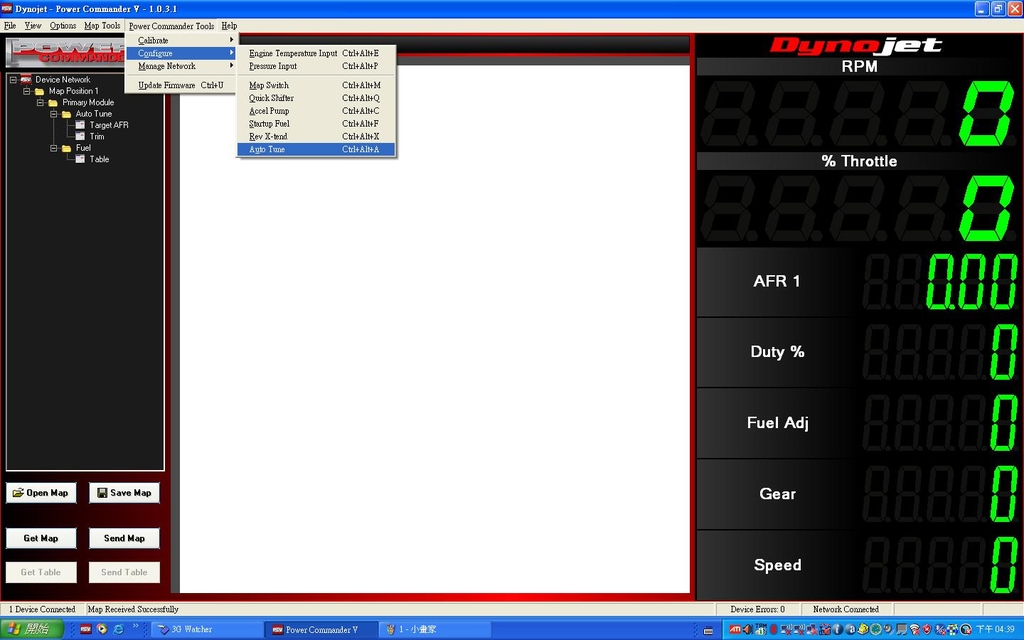The image size is (1024, 640).
Task: Open the Options menu
Action: coord(63,26)
